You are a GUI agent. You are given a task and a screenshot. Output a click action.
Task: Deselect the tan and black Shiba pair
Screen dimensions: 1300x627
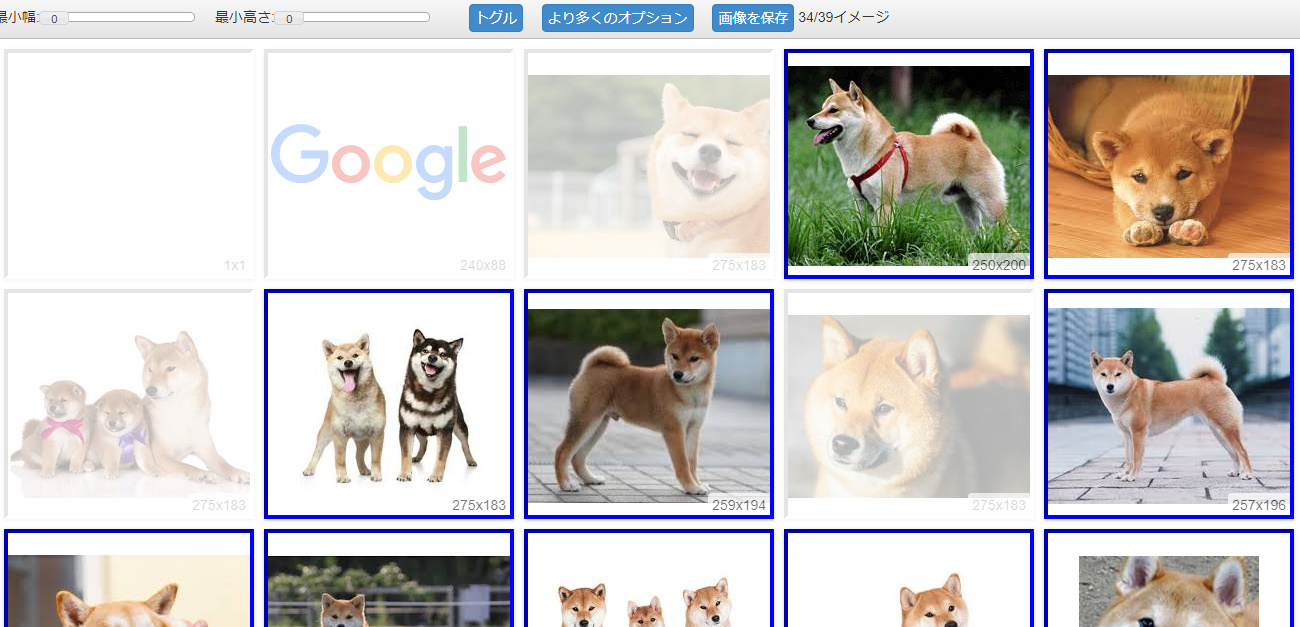point(389,405)
